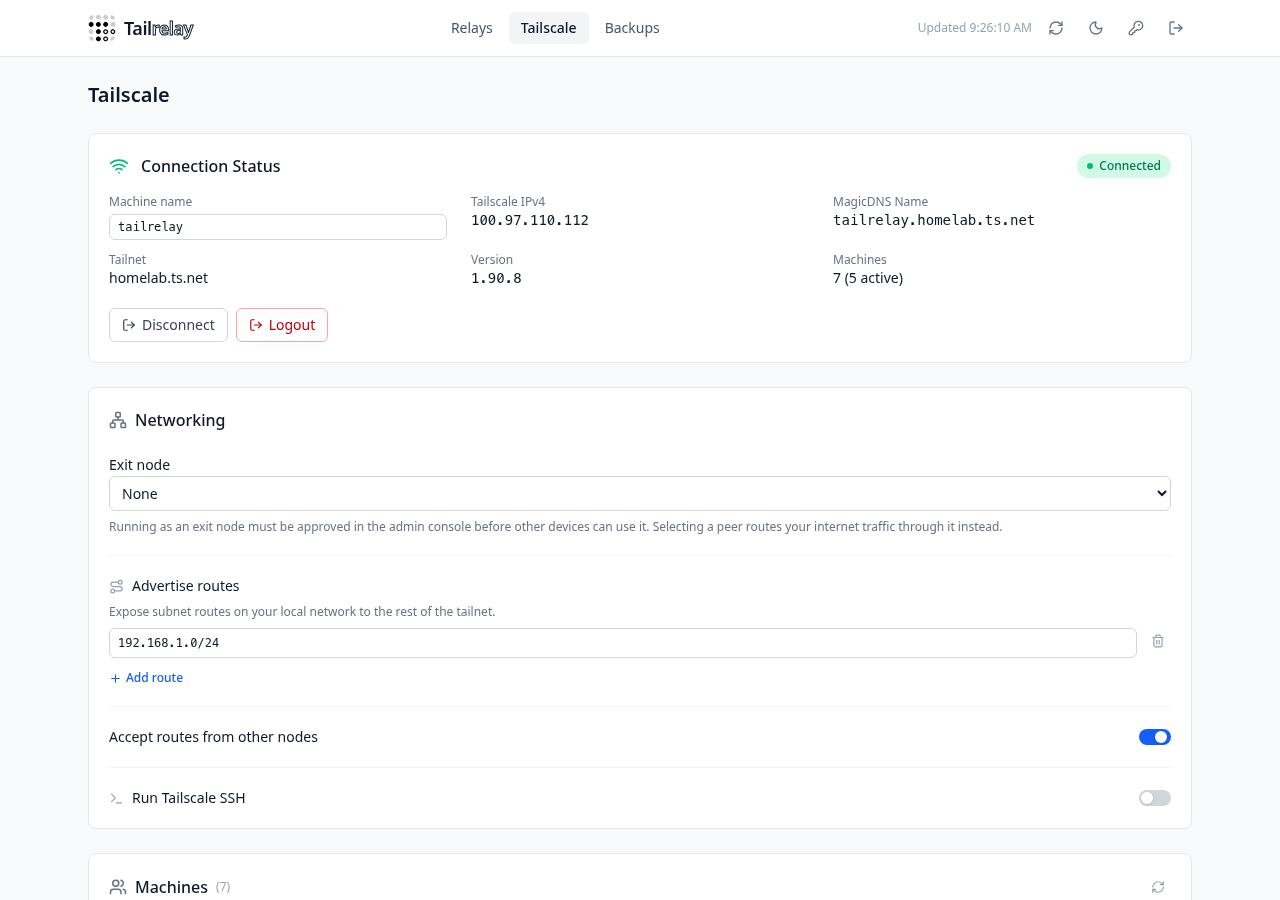Delete the 192.168.1.0/24 route with trash icon
This screenshot has height=900, width=1280.
tap(1158, 641)
